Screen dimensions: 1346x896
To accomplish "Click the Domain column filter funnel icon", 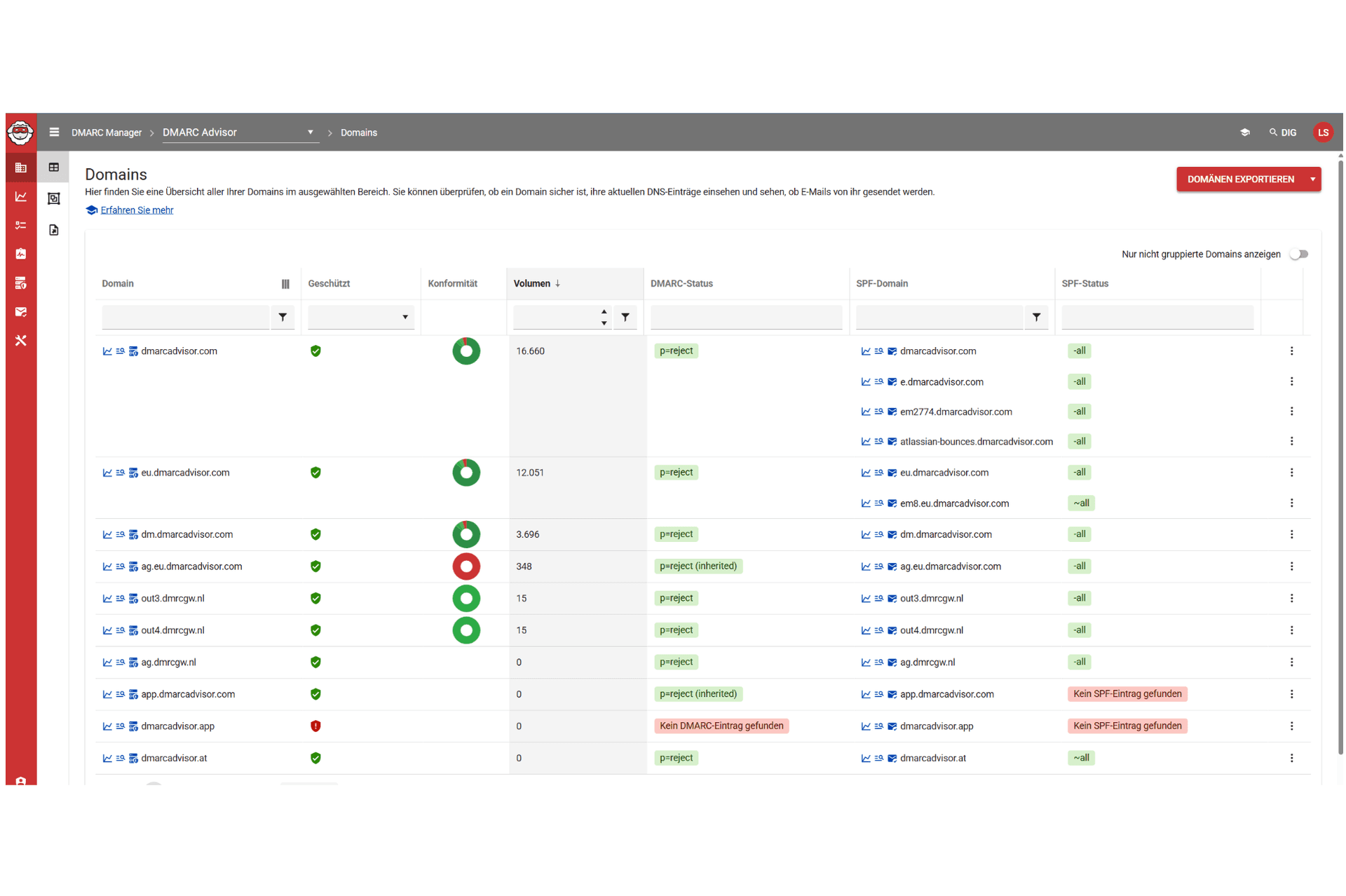I will point(283,318).
